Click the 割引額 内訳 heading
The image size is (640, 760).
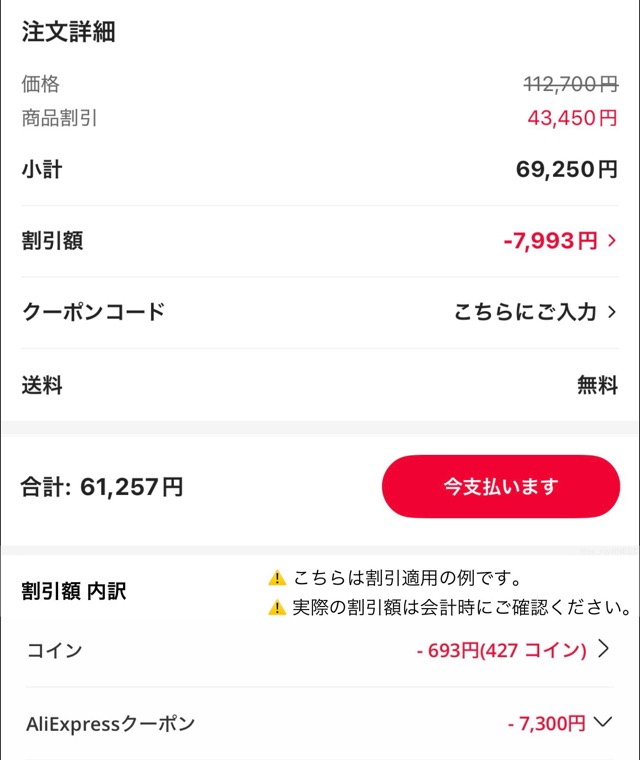[74, 592]
